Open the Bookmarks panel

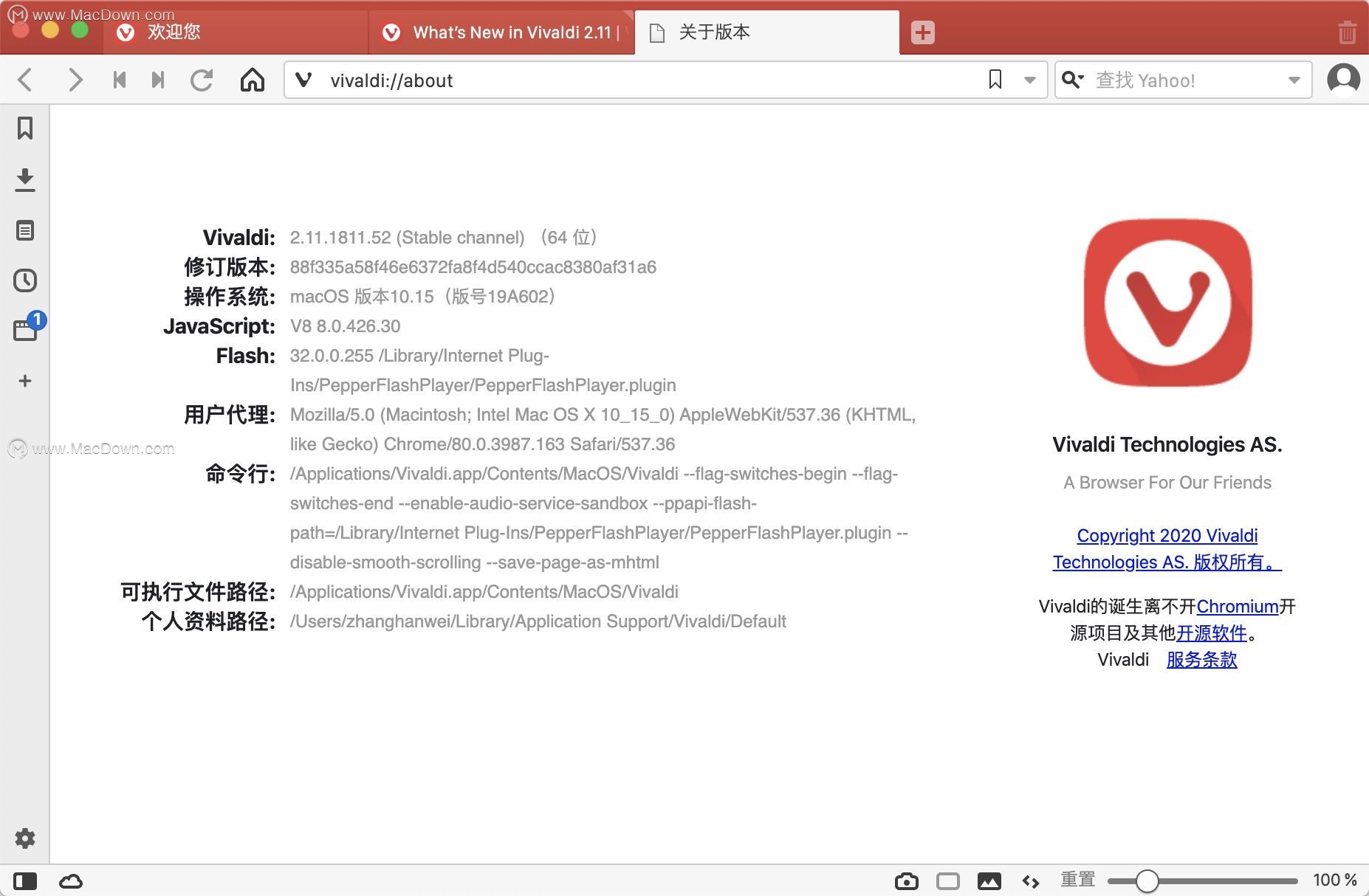pyautogui.click(x=25, y=128)
